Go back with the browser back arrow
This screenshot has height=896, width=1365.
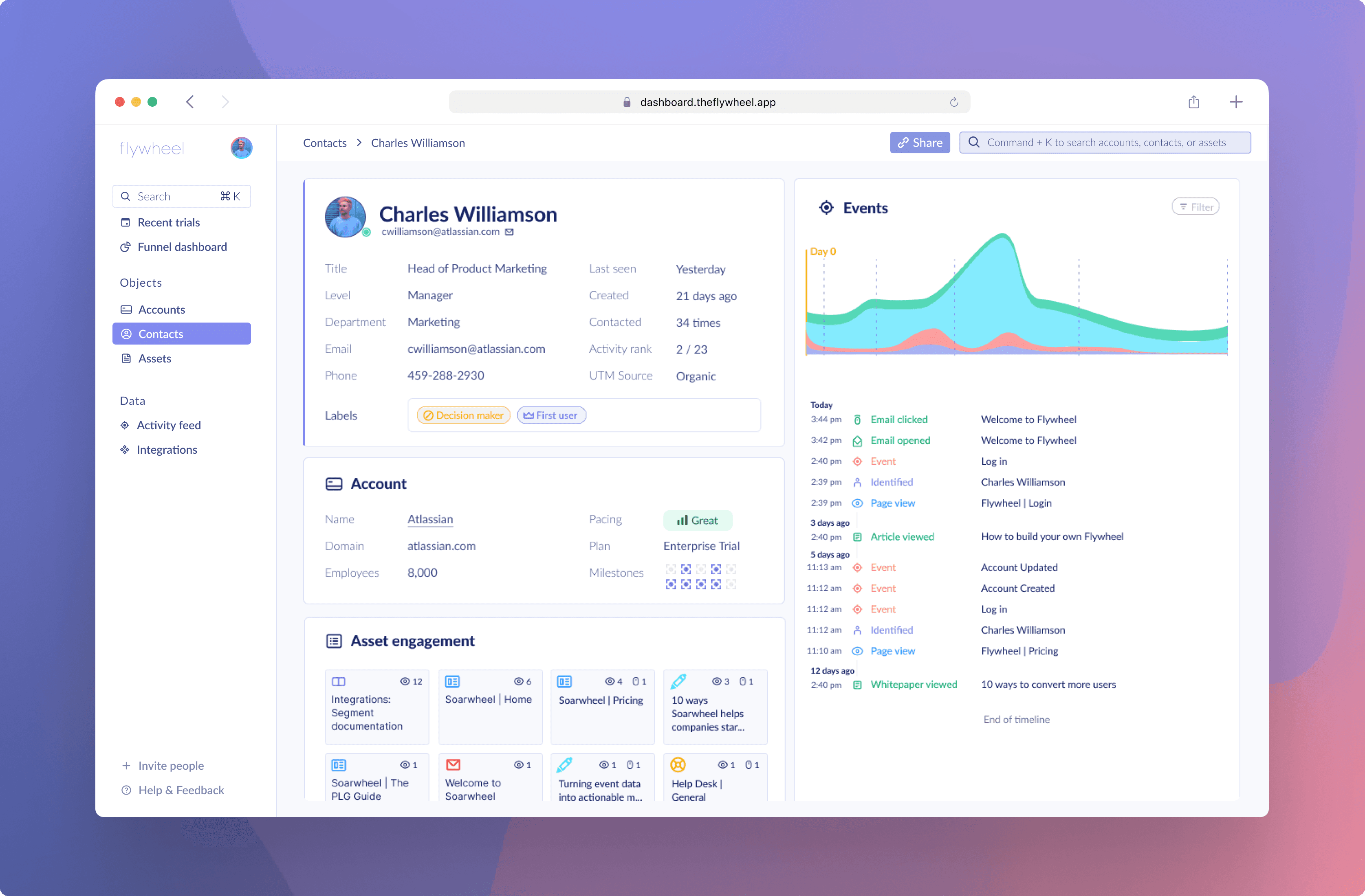(x=190, y=102)
